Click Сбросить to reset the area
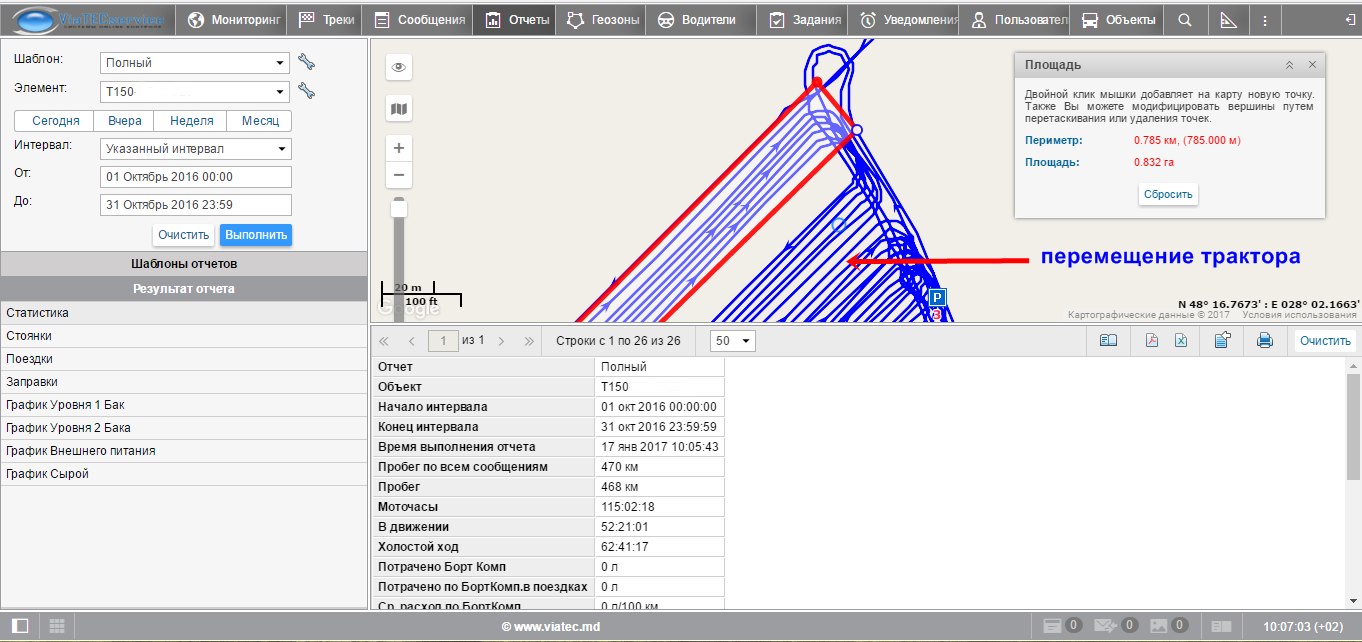This screenshot has height=642, width=1362. [x=1168, y=194]
